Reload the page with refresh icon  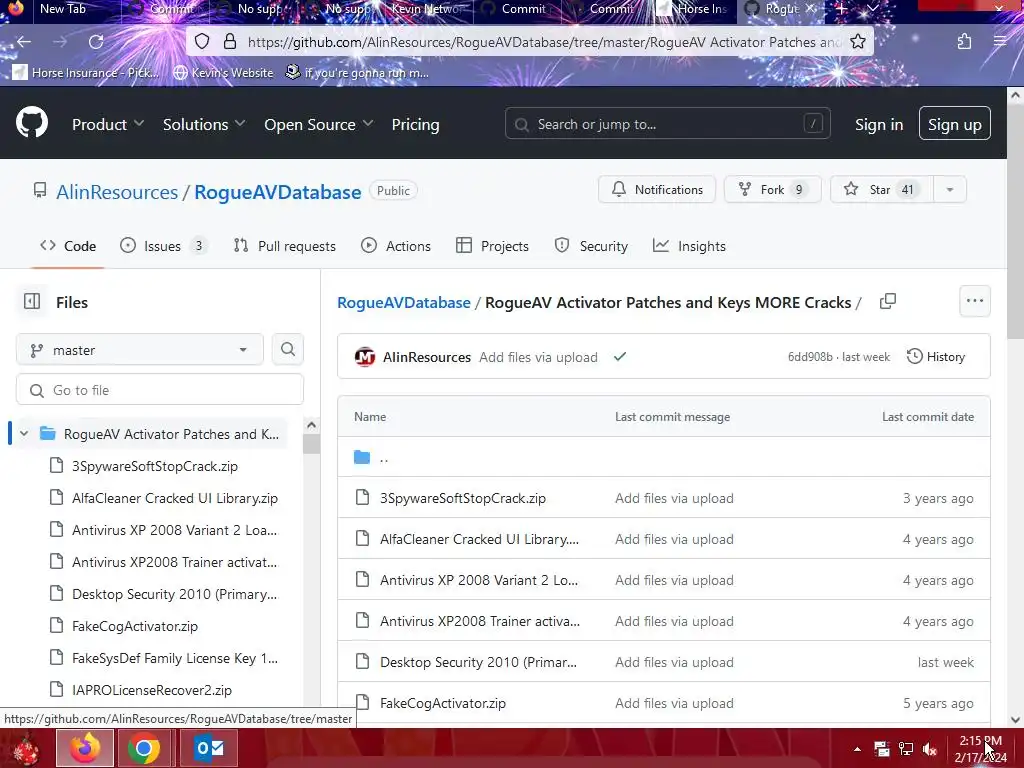click(96, 42)
